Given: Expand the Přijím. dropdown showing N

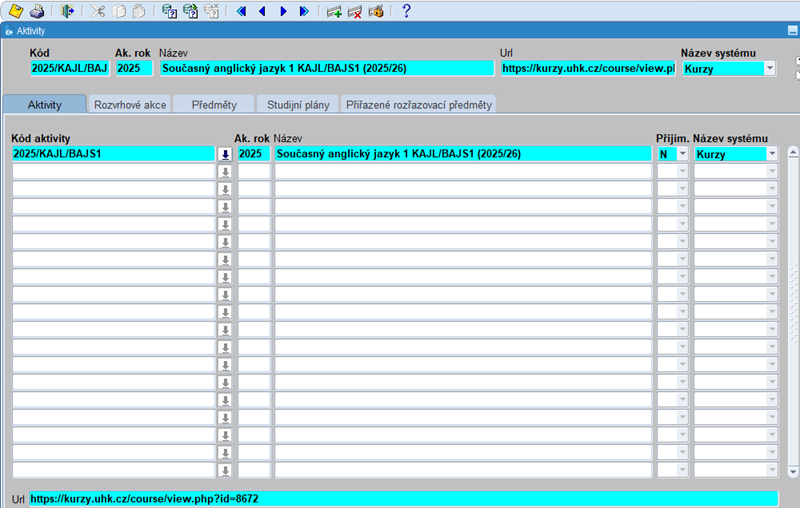Looking at the screenshot, I should click(x=683, y=154).
